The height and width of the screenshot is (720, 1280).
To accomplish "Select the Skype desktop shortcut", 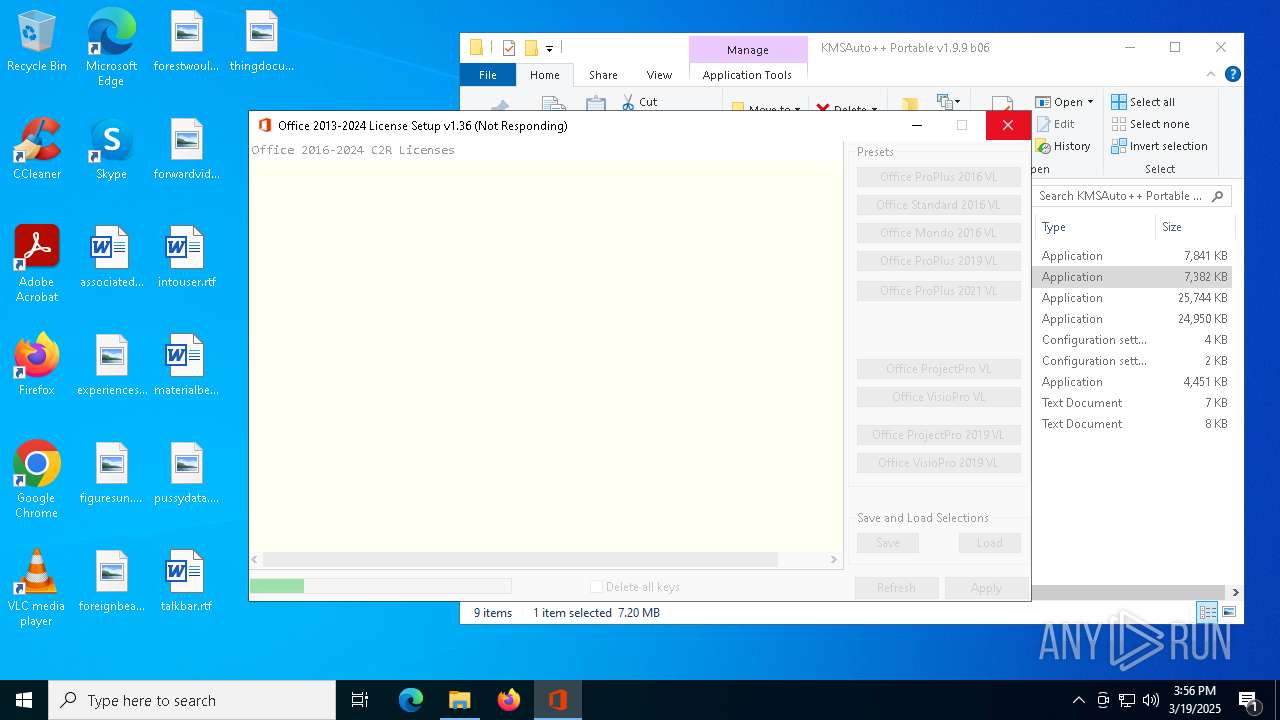I will pos(111,150).
